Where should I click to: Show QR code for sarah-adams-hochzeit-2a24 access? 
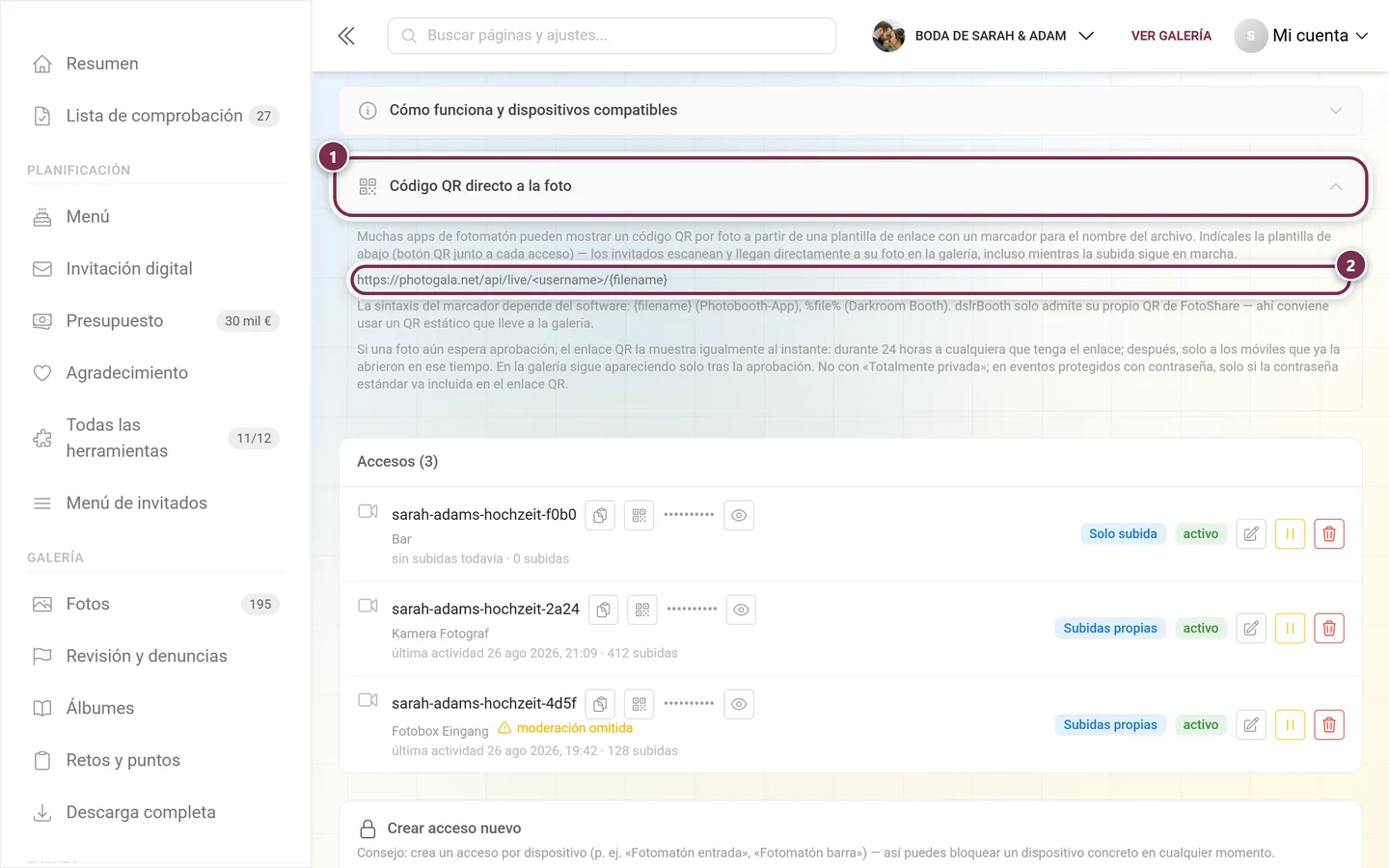[642, 610]
